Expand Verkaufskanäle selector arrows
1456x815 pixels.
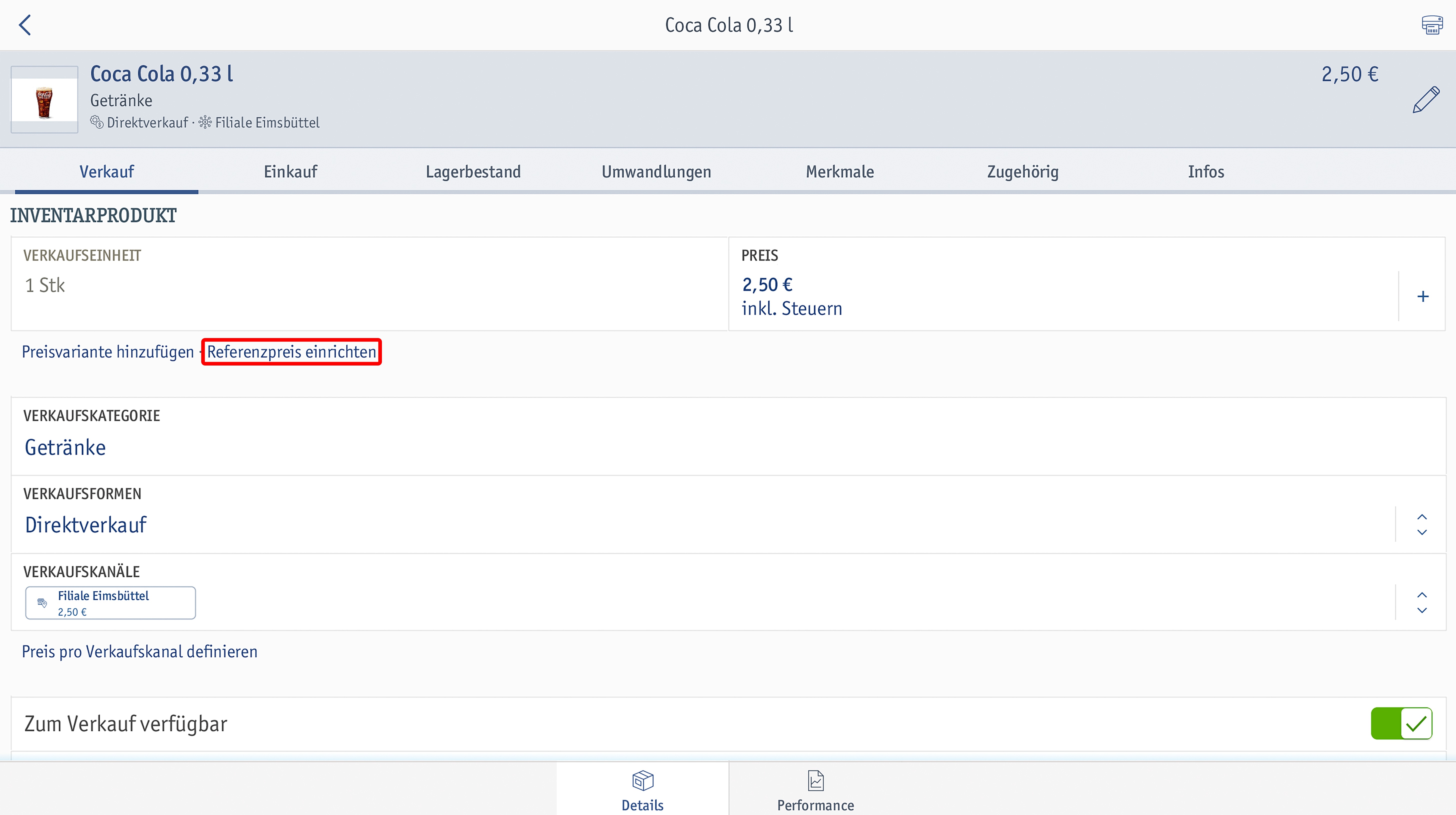point(1422,603)
